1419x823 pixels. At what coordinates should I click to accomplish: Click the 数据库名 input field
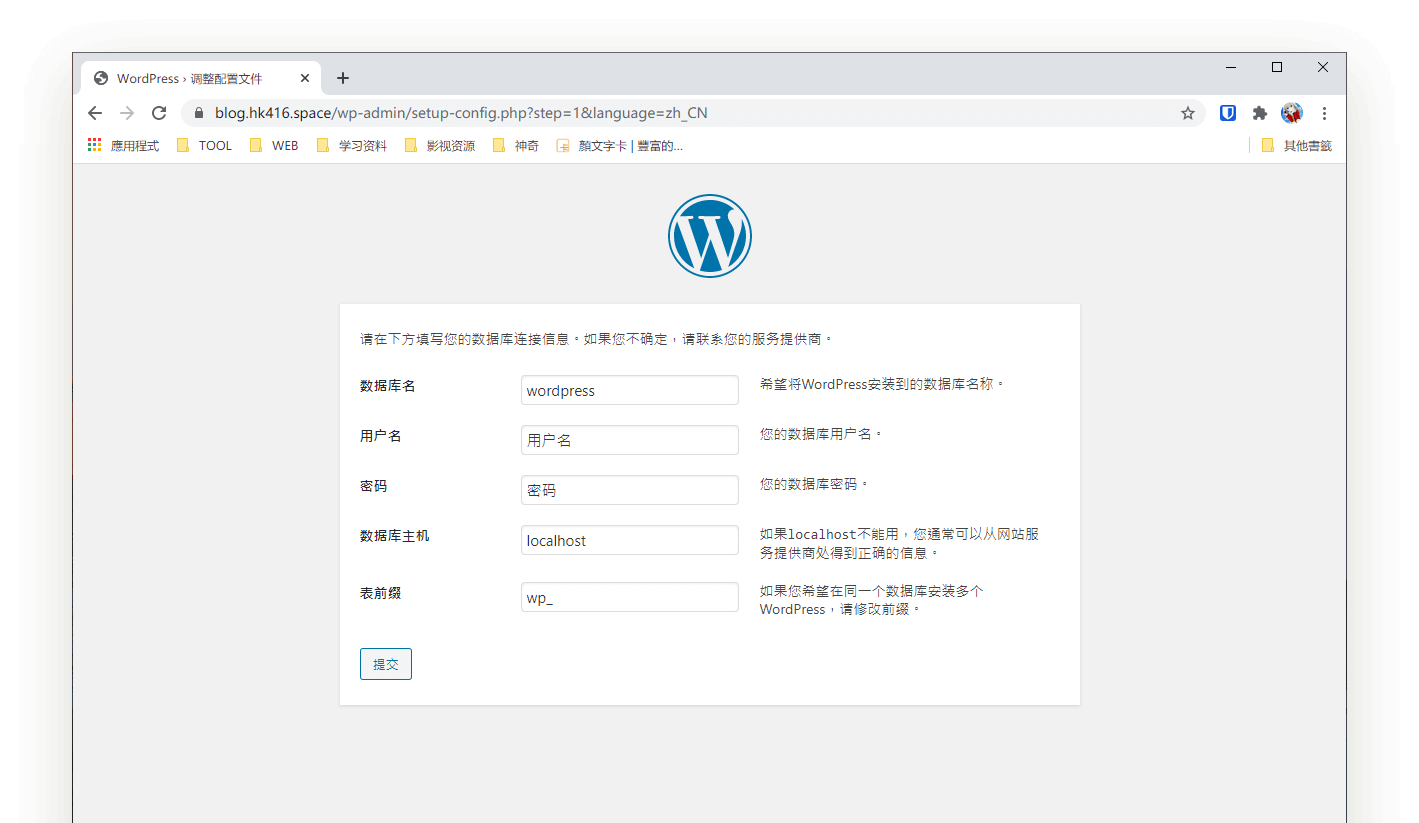click(630, 390)
